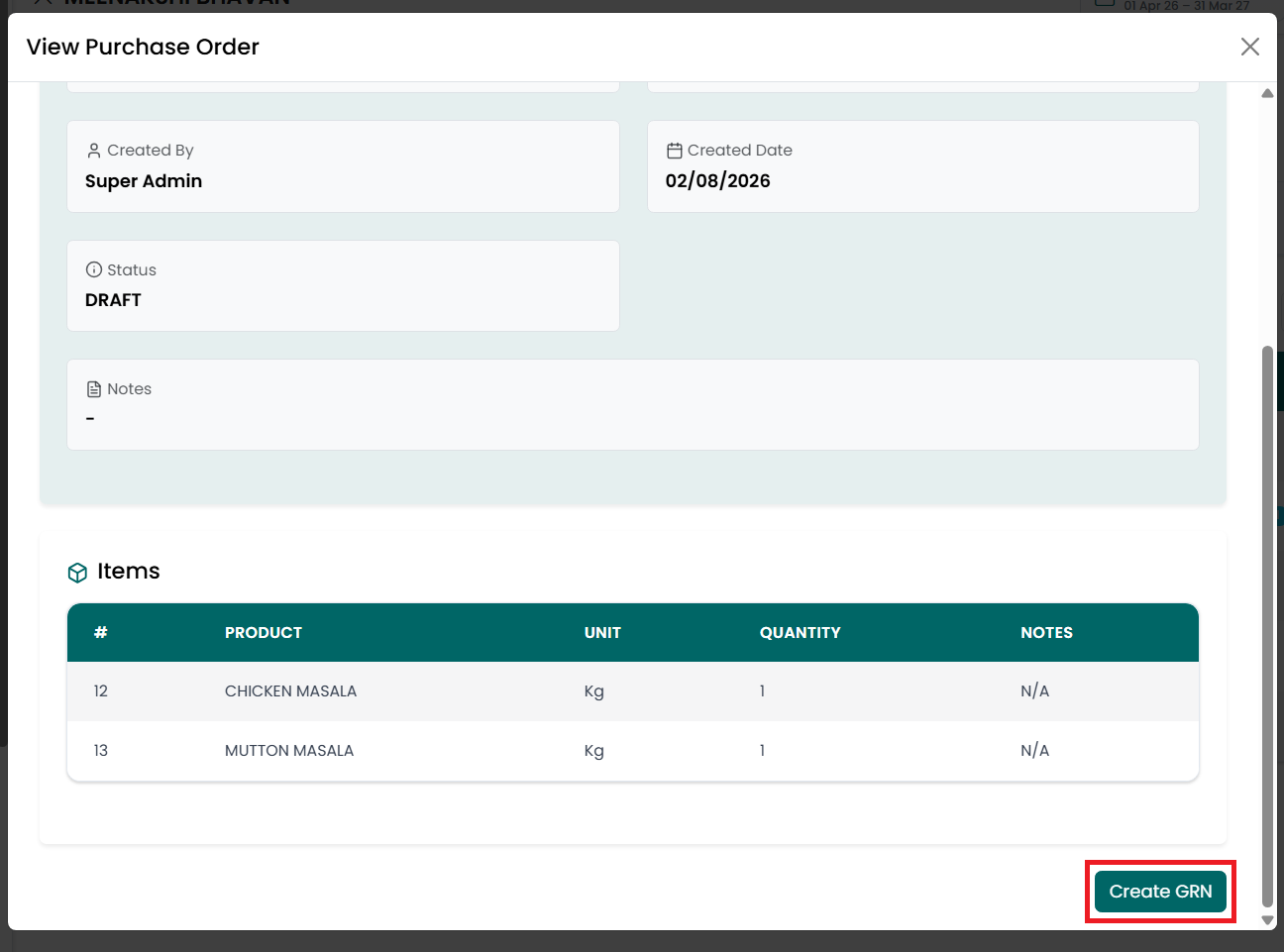The width and height of the screenshot is (1284, 952).
Task: Click the N/A notes for MUTTON MASALA
Action: pyautogui.click(x=1034, y=751)
